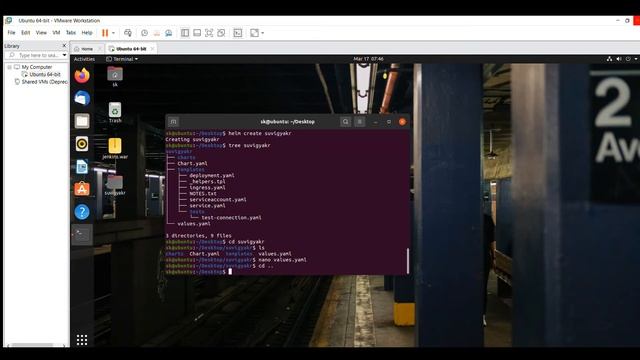640x360 pixels.
Task: Click the terminal search icon
Action: coord(345,122)
